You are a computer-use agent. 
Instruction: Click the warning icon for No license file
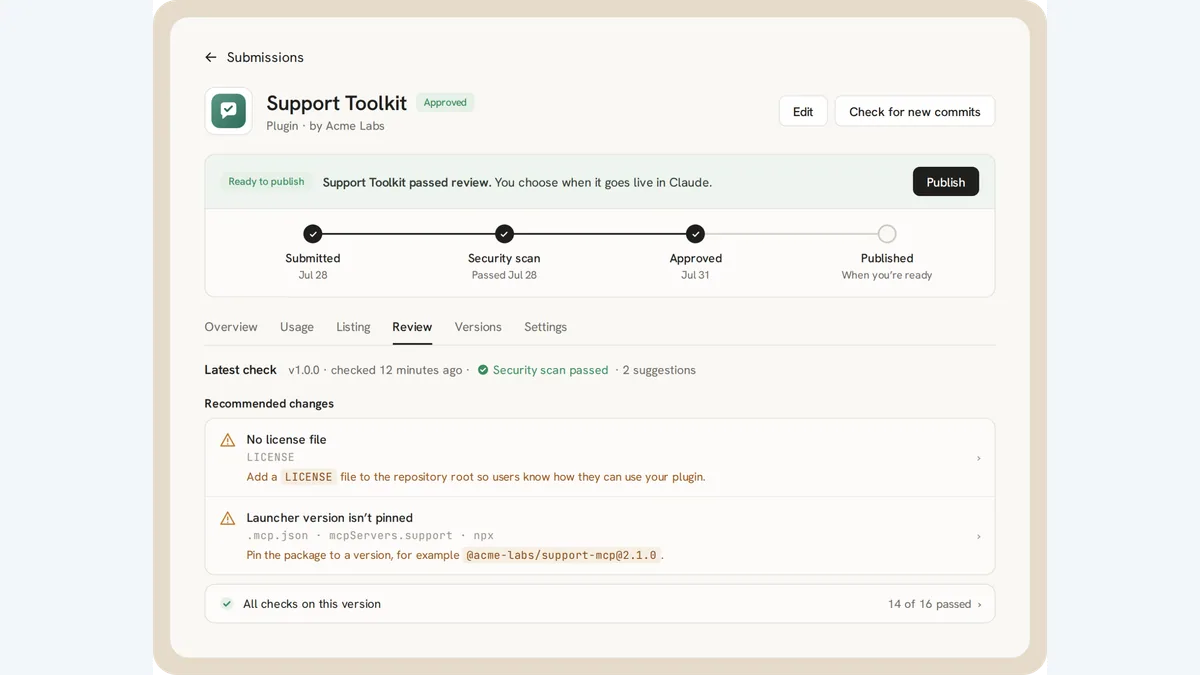point(228,440)
